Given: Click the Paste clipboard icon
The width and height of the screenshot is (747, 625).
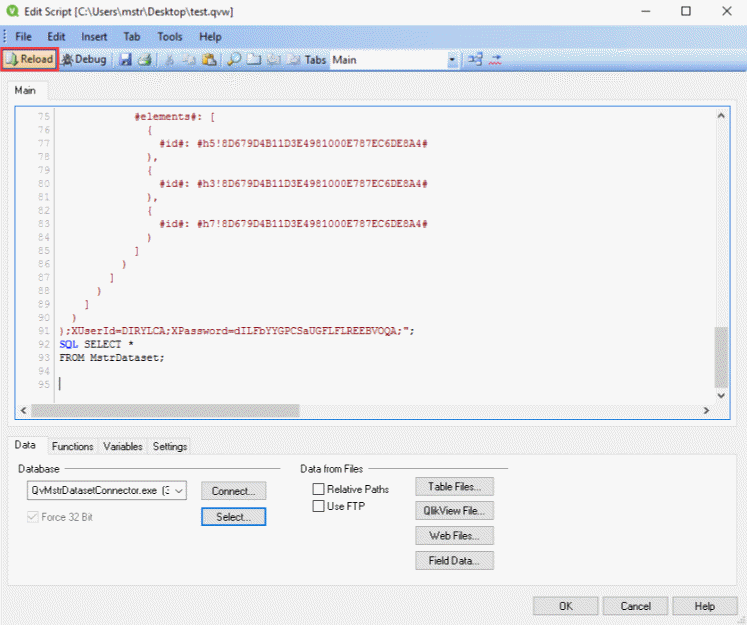Looking at the screenshot, I should point(209,60).
